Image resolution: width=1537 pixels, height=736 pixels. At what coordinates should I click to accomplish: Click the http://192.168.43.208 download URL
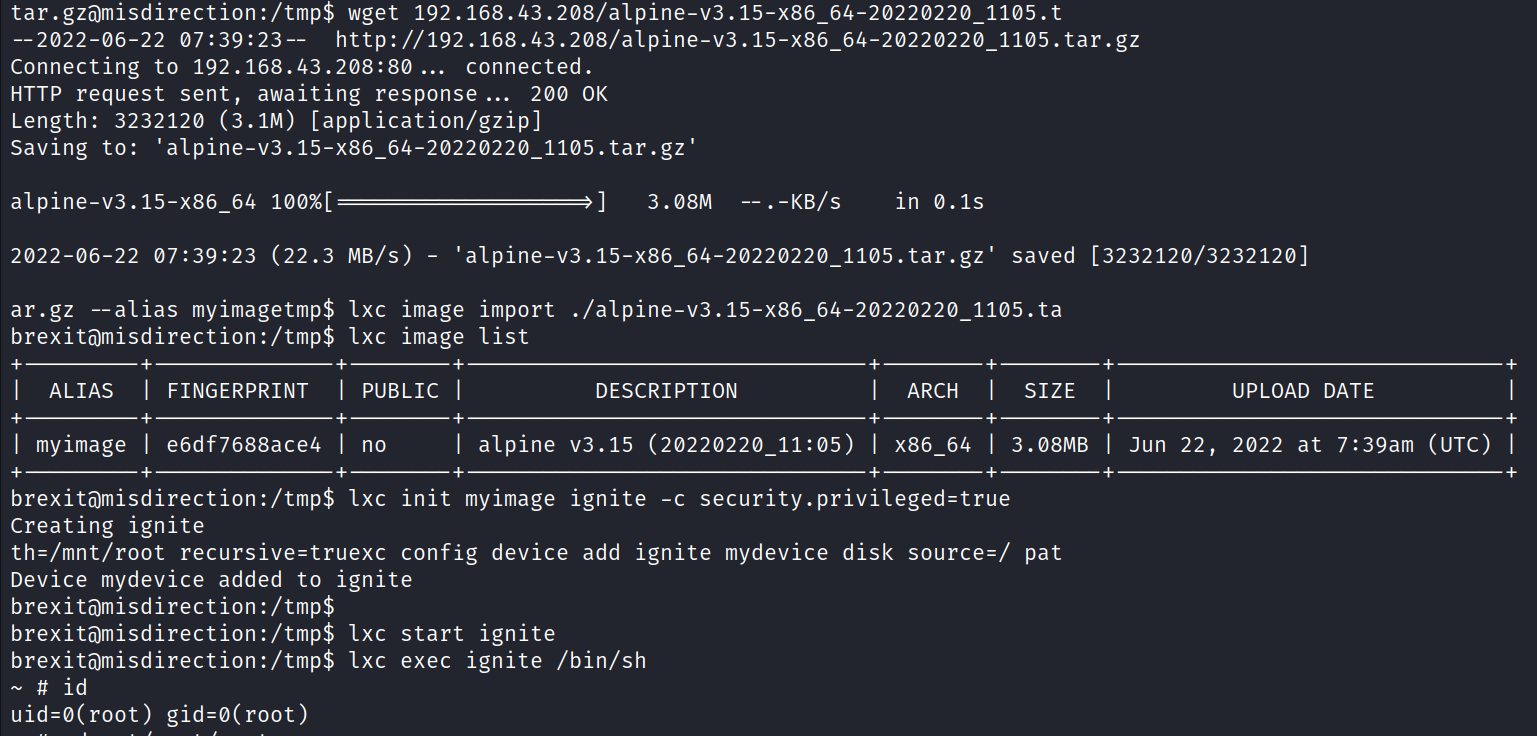coord(737,40)
